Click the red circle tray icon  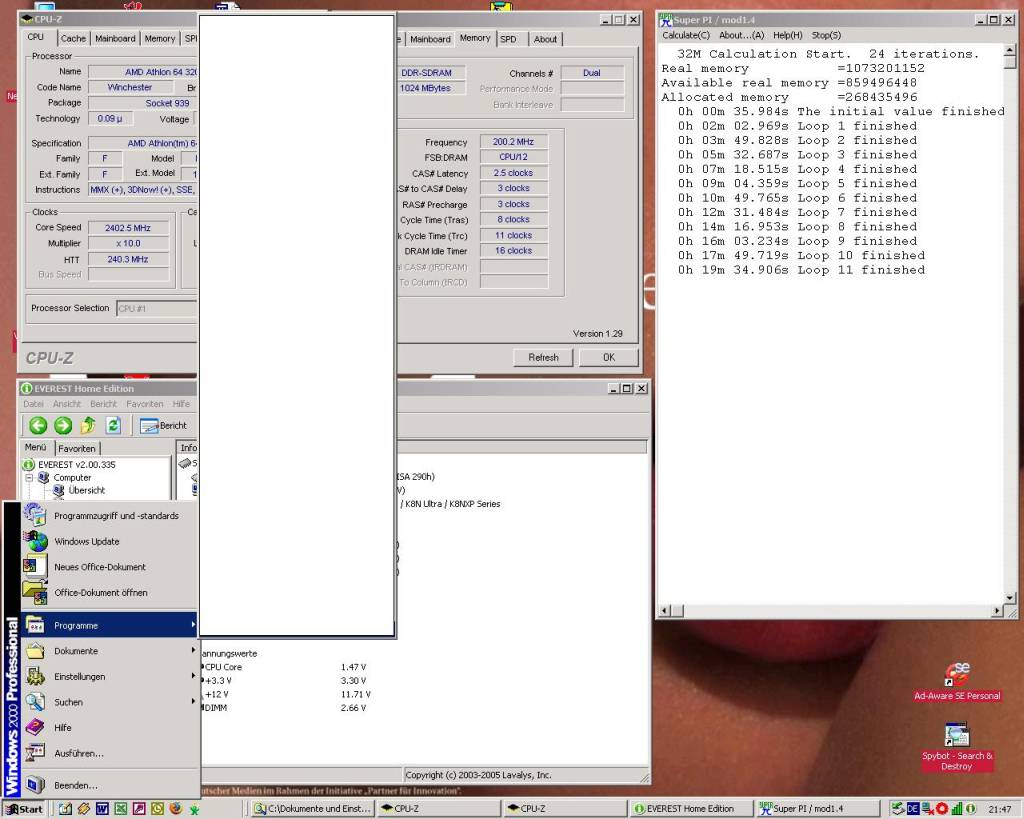pyautogui.click(x=941, y=809)
